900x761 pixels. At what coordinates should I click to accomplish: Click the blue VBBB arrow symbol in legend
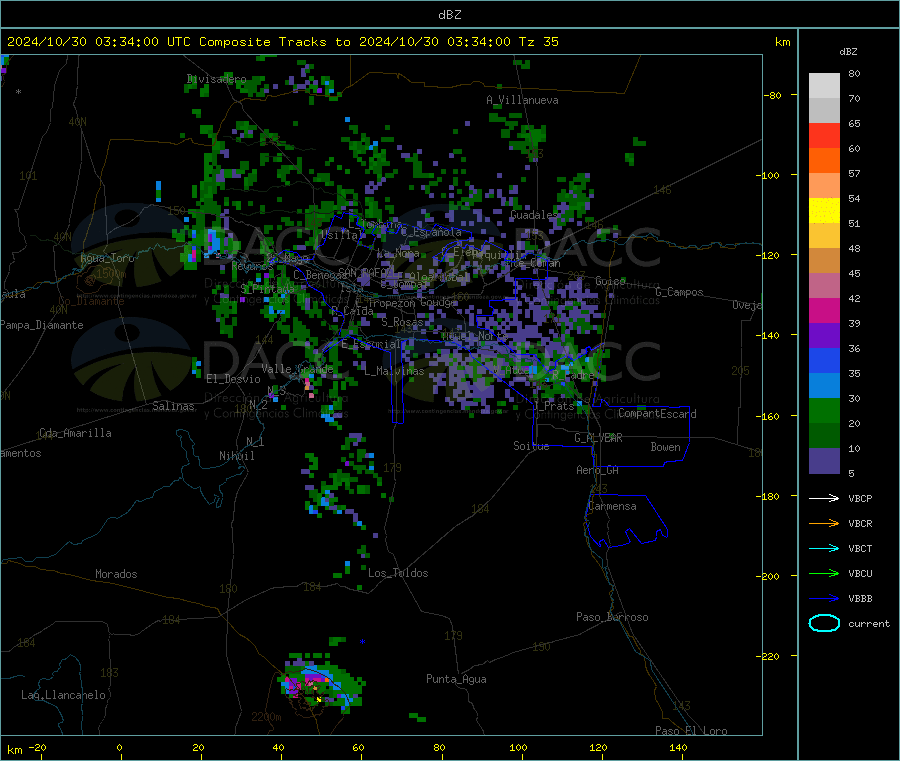tap(824, 599)
